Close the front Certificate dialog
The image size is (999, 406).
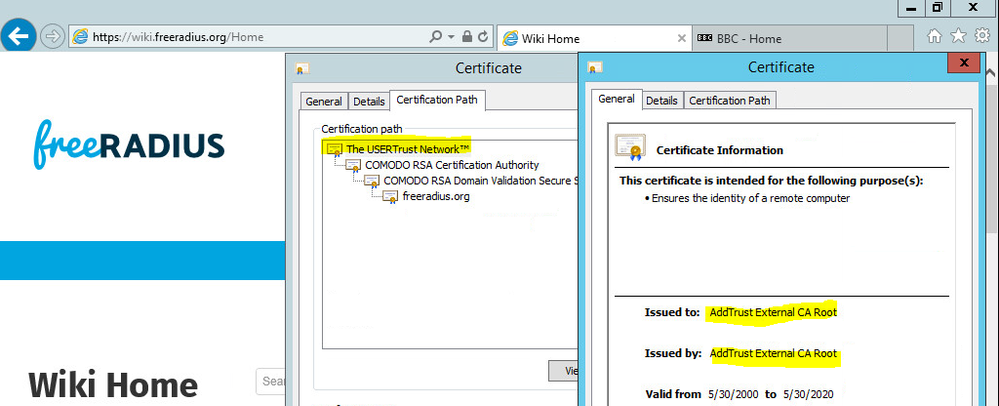[963, 63]
